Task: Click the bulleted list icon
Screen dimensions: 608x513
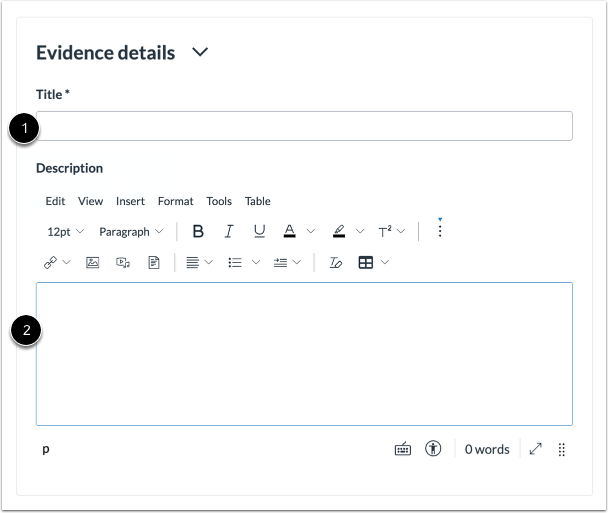Action: tap(235, 263)
